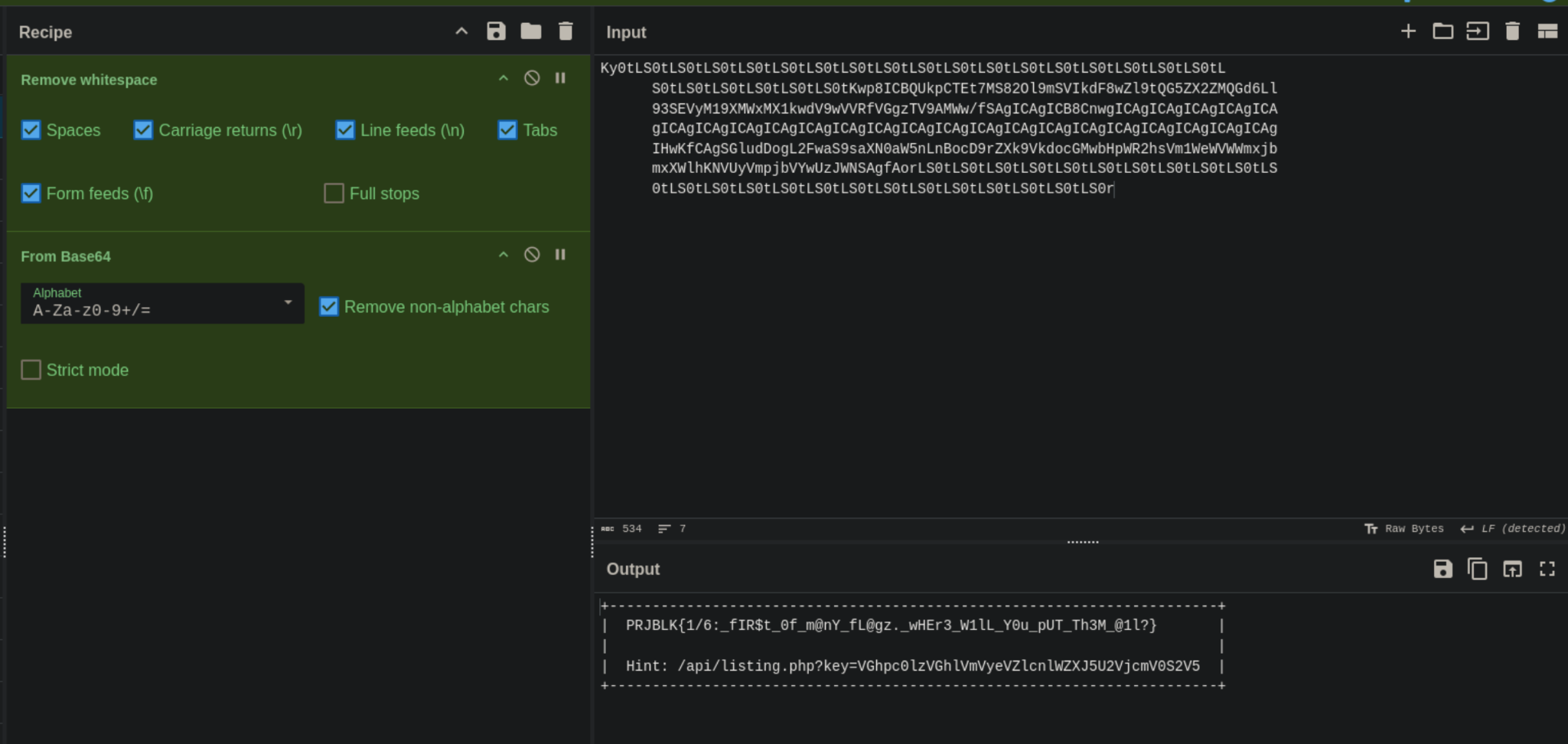Collapse the Remove whitespace operation
Screen dimensions: 1568x744
tap(503, 78)
